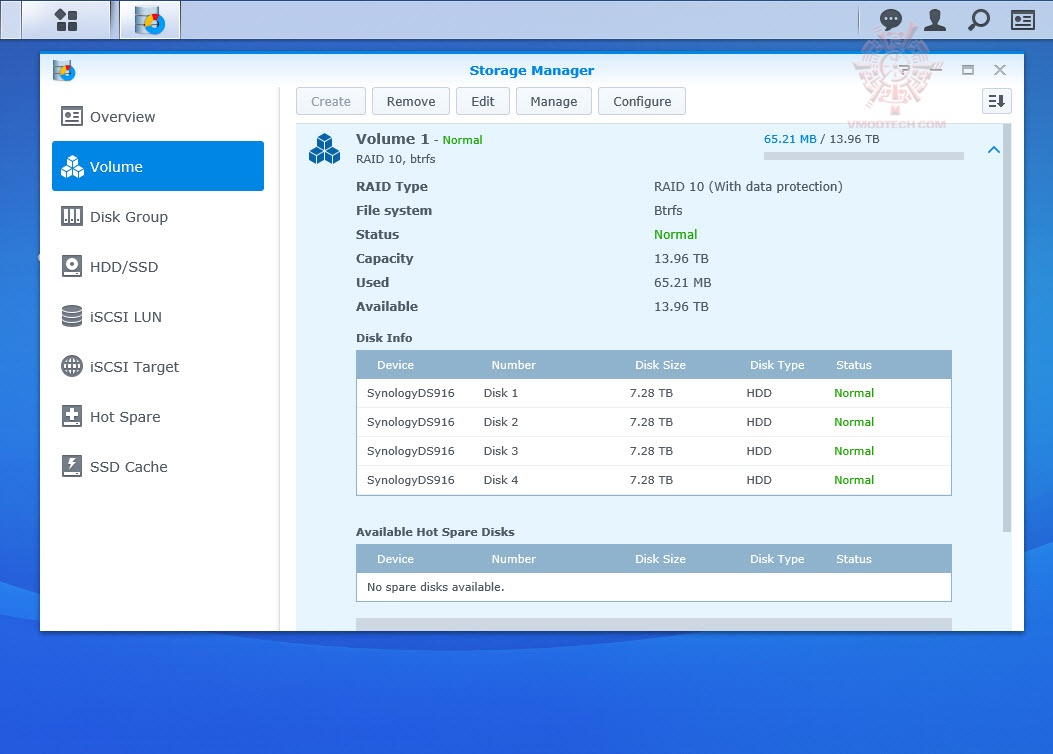Click the Device header in Hot Spare table
Screen dimensions: 1053x754
pos(396,559)
